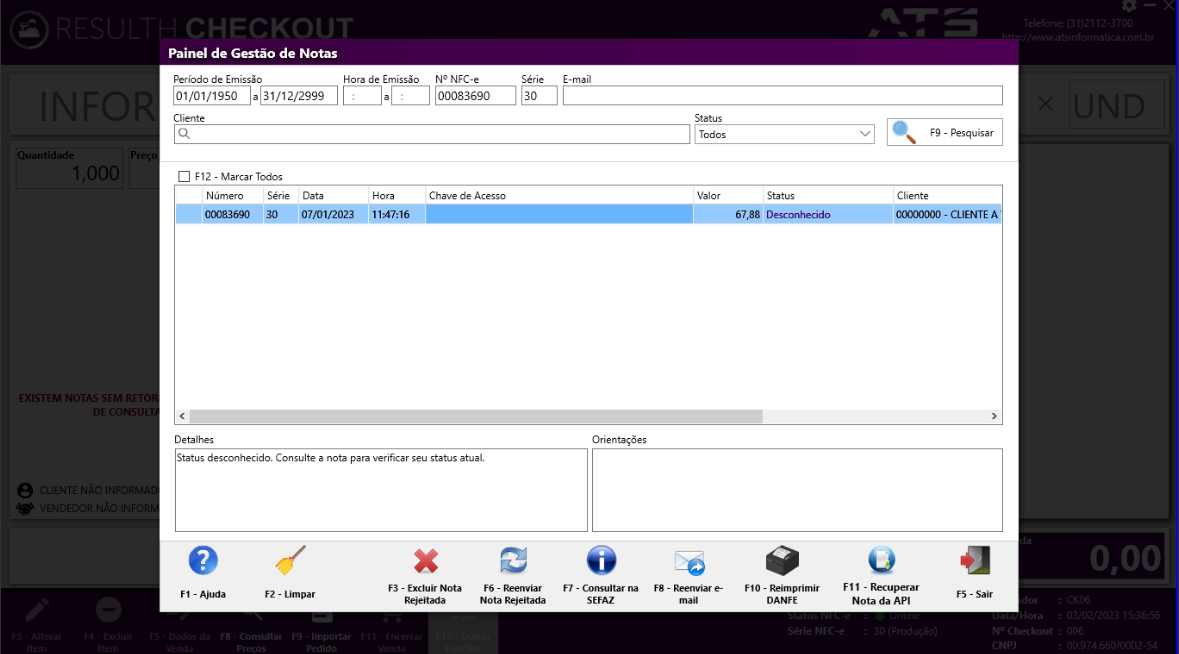Click the grid horizontal scrollbar thumb
The height and width of the screenshot is (654, 1179).
click(x=476, y=416)
